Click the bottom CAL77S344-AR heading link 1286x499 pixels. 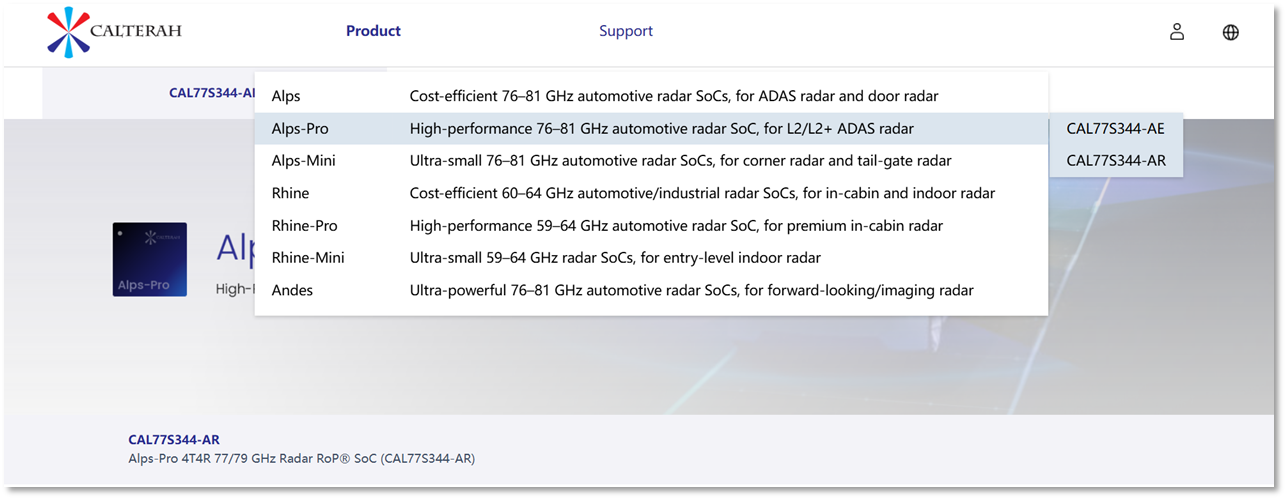coord(174,440)
